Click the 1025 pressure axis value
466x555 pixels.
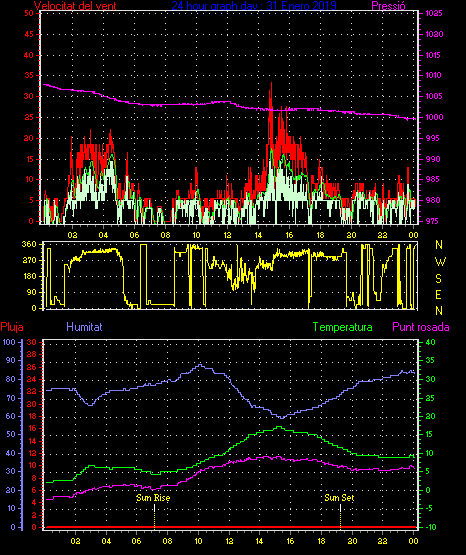click(x=434, y=13)
